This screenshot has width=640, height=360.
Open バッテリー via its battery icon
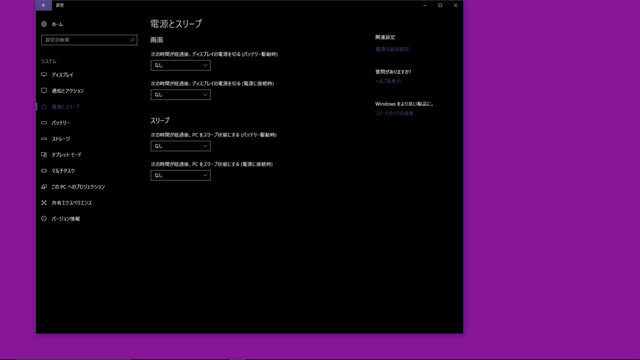pyautogui.click(x=44, y=123)
